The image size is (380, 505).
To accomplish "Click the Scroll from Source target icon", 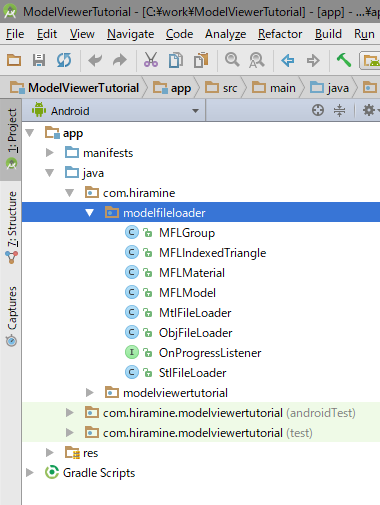I will [318, 110].
